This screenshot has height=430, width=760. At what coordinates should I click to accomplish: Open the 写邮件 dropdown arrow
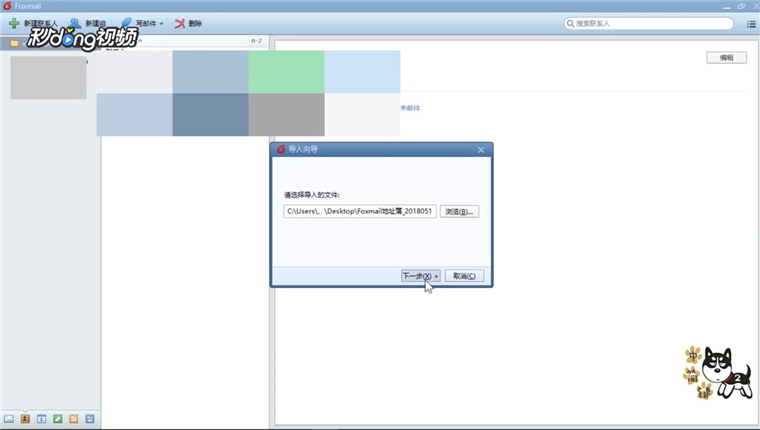click(x=161, y=23)
